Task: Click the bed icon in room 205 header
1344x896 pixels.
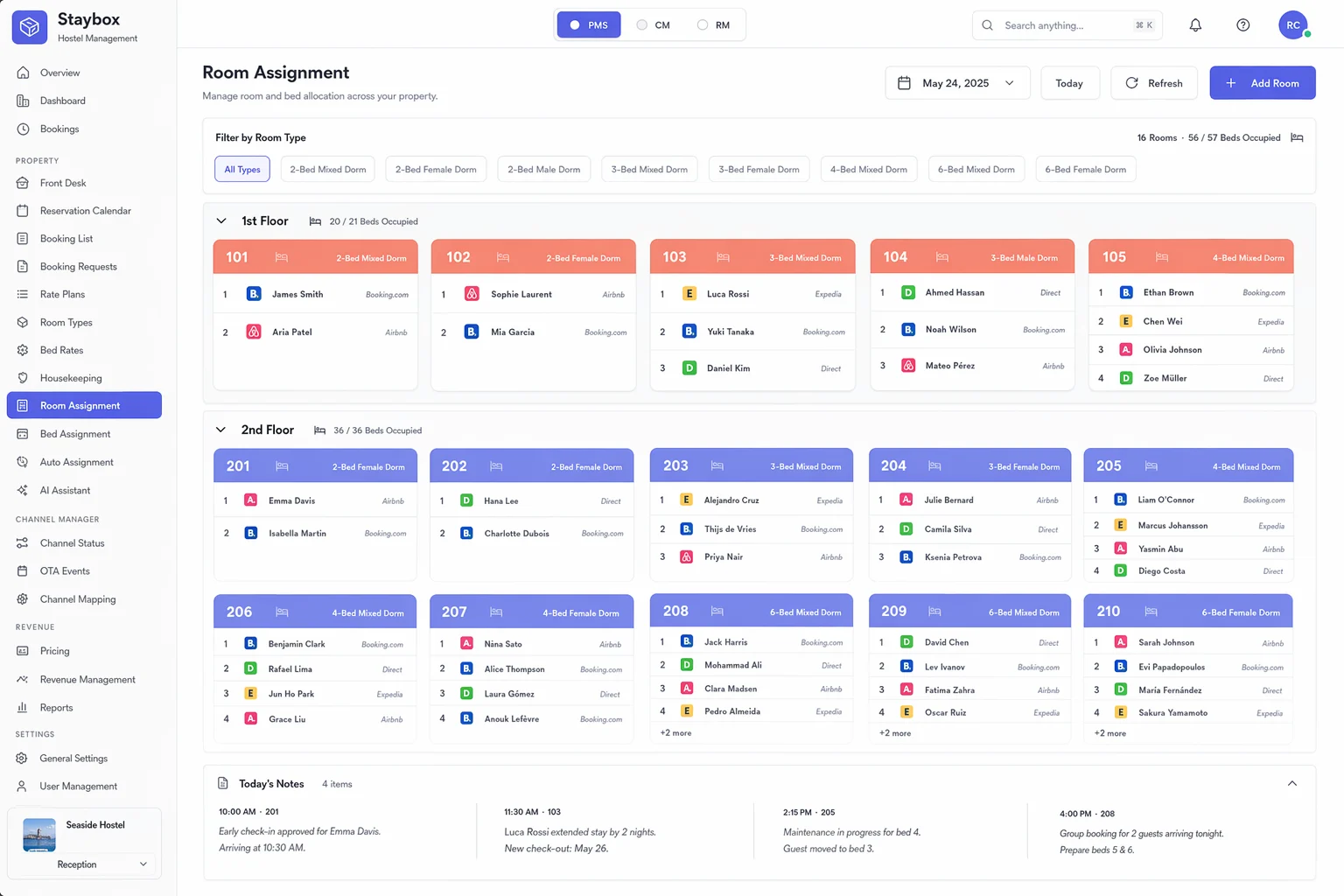Action: [x=1151, y=466]
